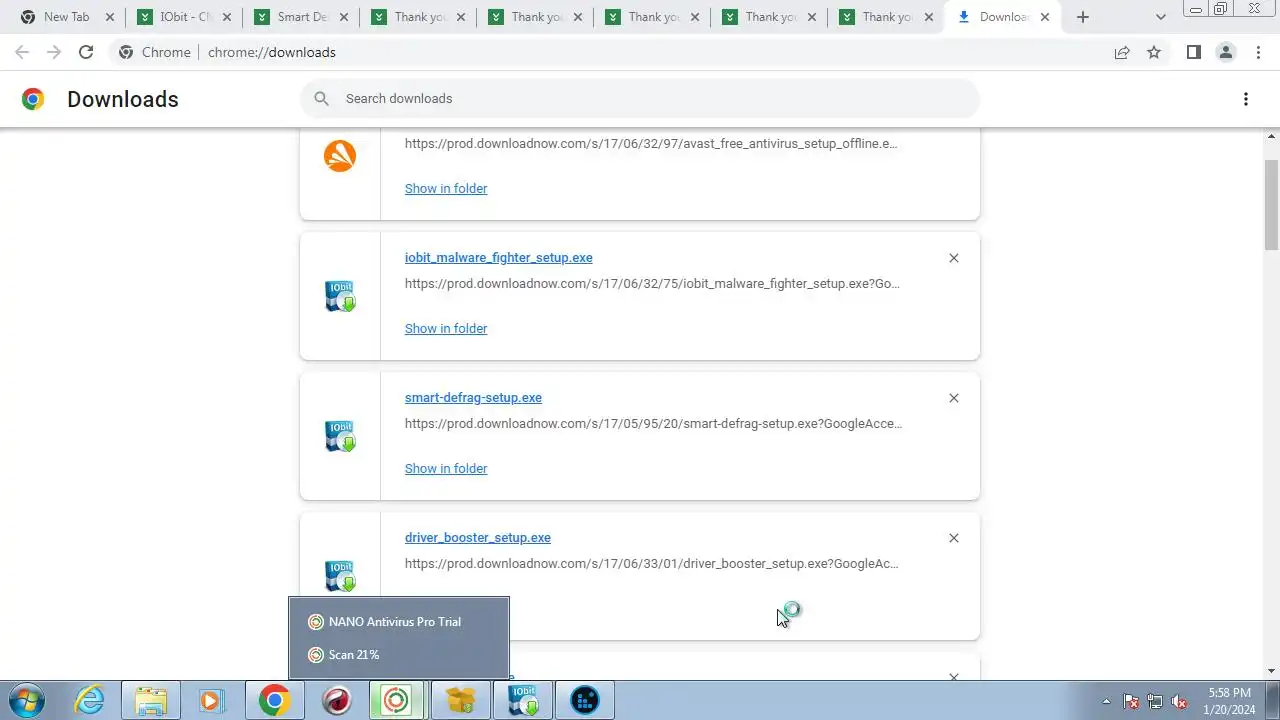
Task: Click the Avast file icon
Action: (340, 155)
